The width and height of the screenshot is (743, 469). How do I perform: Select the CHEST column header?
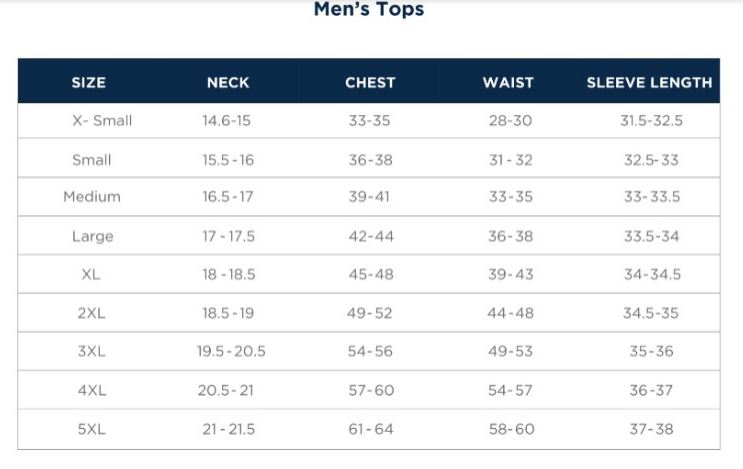(x=370, y=82)
